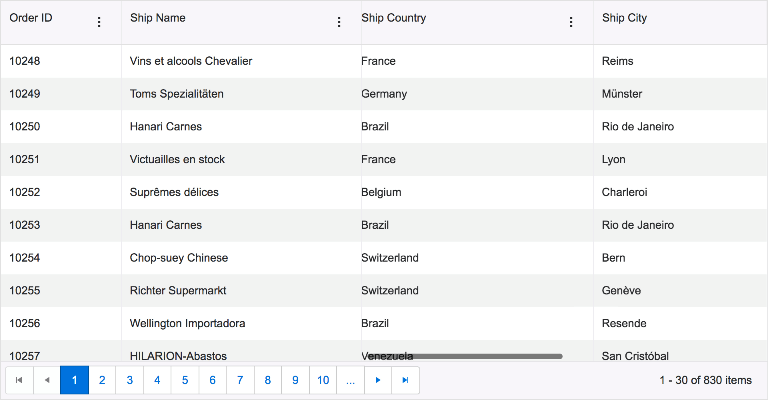
Task: Select the row for order 10248
Action: click(x=25, y=61)
